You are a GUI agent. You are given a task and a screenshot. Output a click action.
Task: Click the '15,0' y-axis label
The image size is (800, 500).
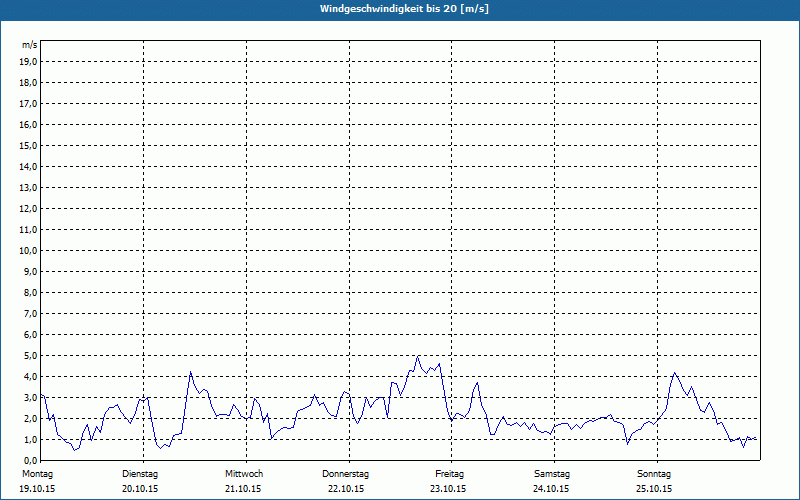click(x=28, y=145)
